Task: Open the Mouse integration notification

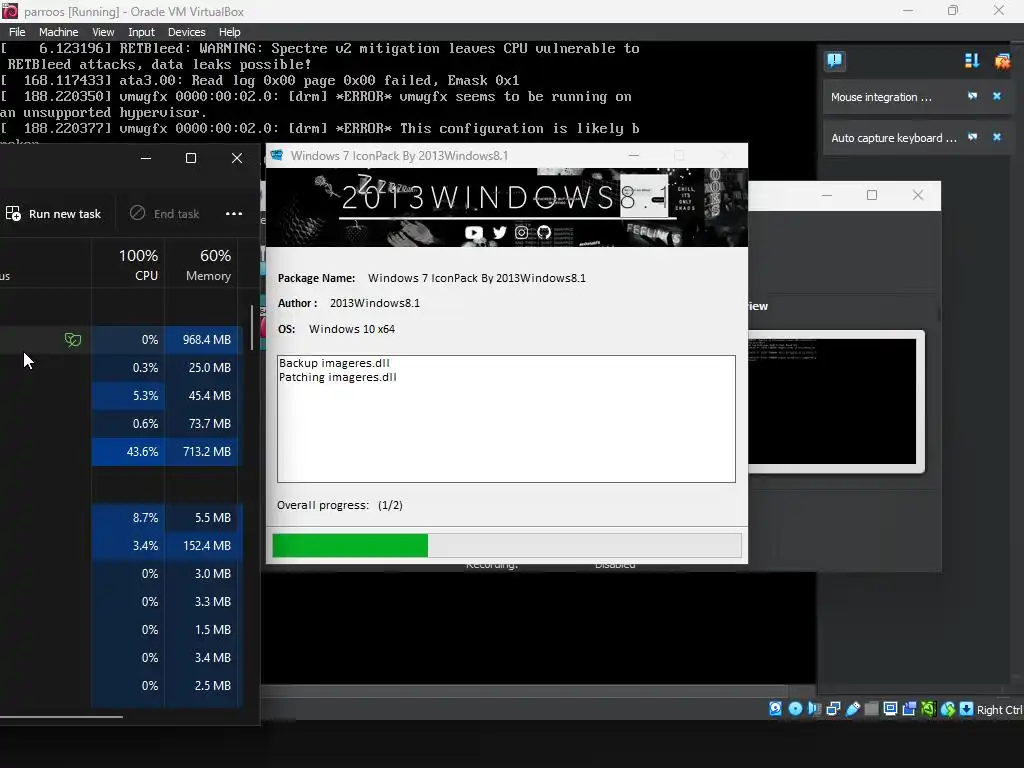Action: [881, 97]
